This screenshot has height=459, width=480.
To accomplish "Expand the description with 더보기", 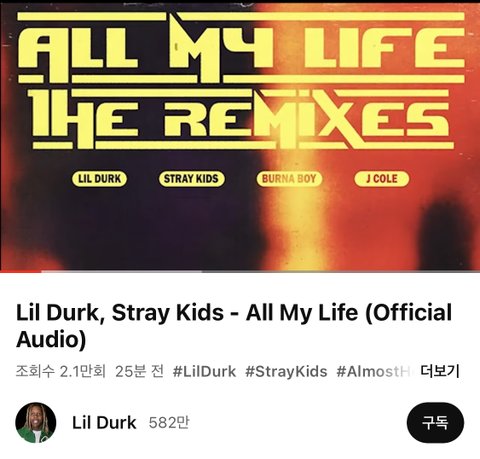I will 440,371.
